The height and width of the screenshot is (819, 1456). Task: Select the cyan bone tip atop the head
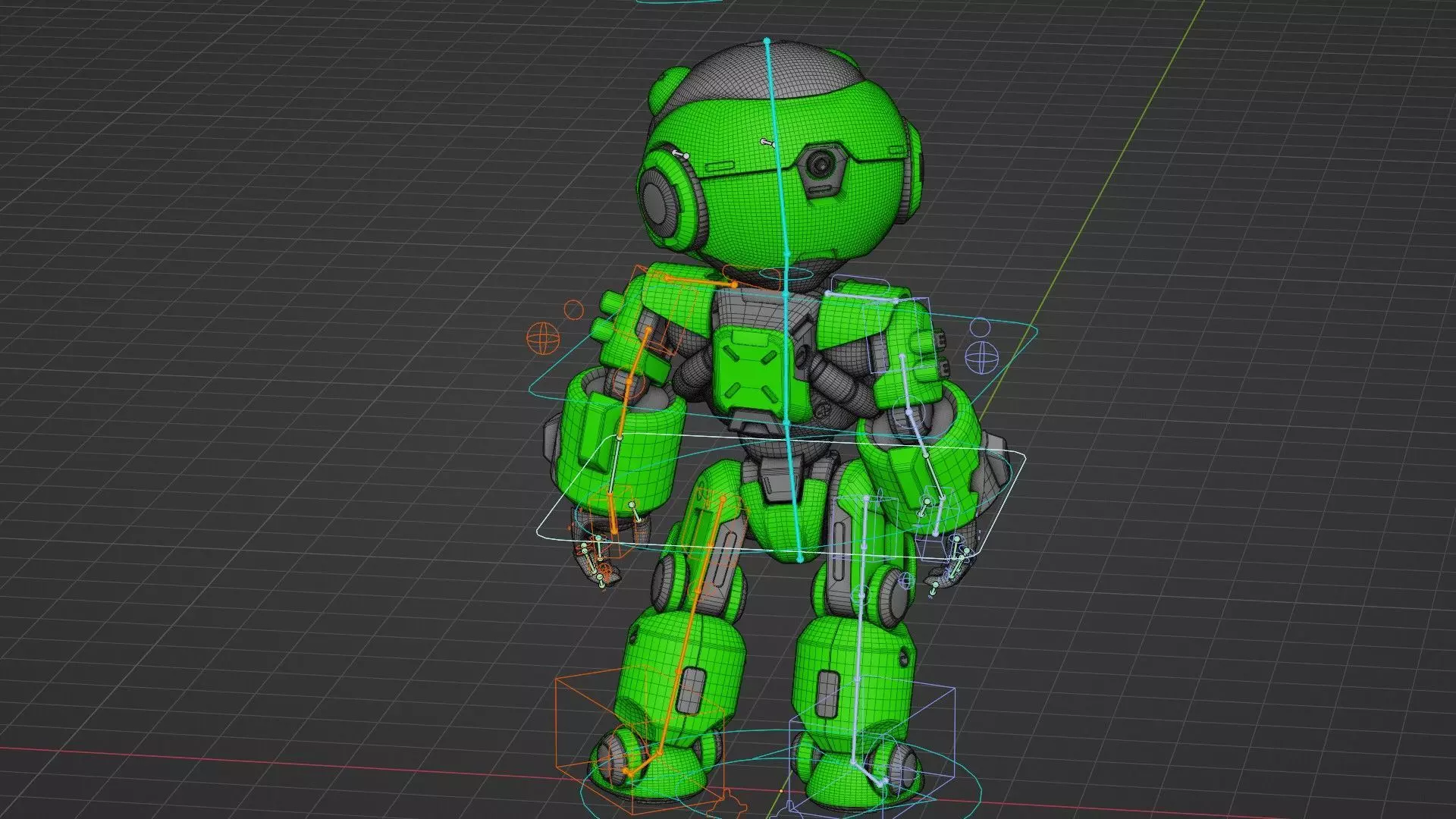tap(766, 40)
